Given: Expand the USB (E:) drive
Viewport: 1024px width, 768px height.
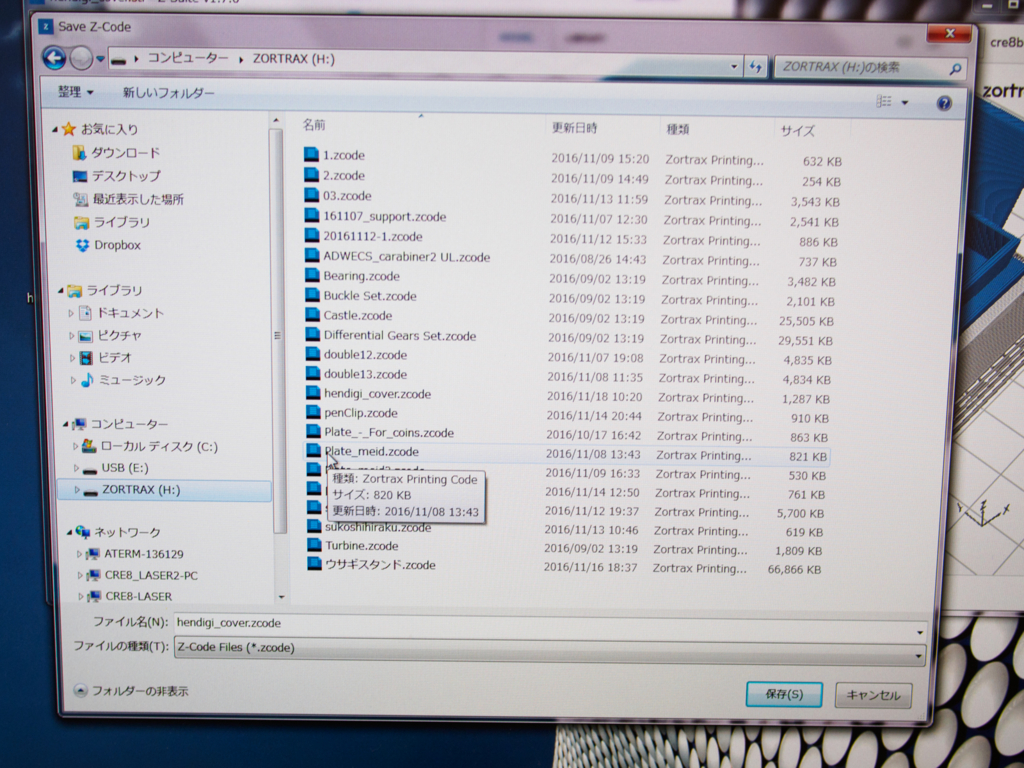Looking at the screenshot, I should pyautogui.click(x=76, y=468).
